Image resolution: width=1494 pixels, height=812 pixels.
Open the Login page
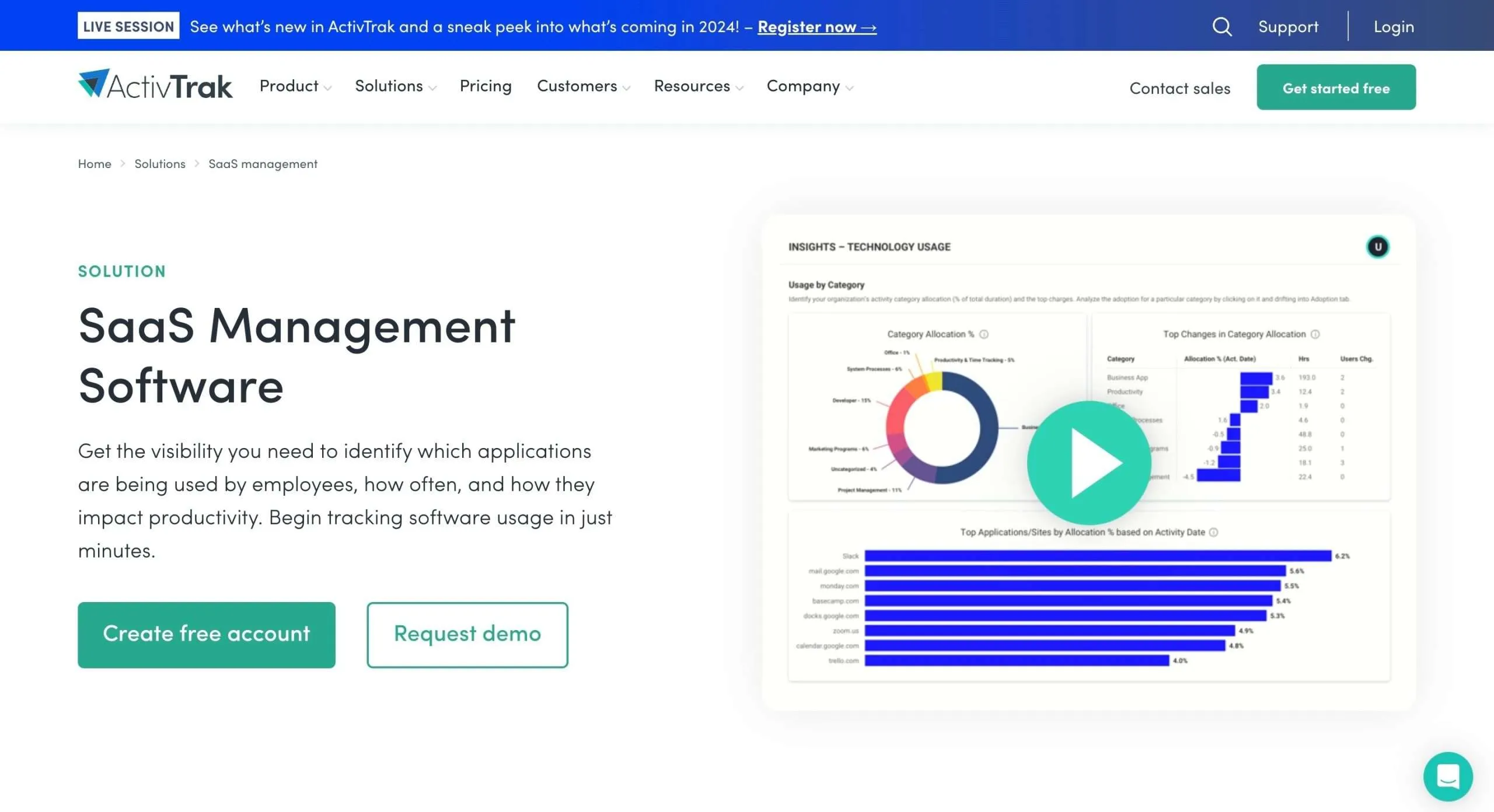1394,27
